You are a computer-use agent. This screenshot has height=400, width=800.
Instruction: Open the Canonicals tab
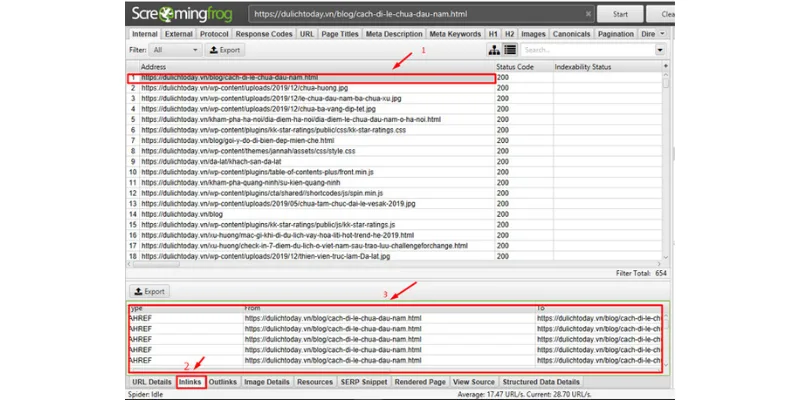pos(571,34)
